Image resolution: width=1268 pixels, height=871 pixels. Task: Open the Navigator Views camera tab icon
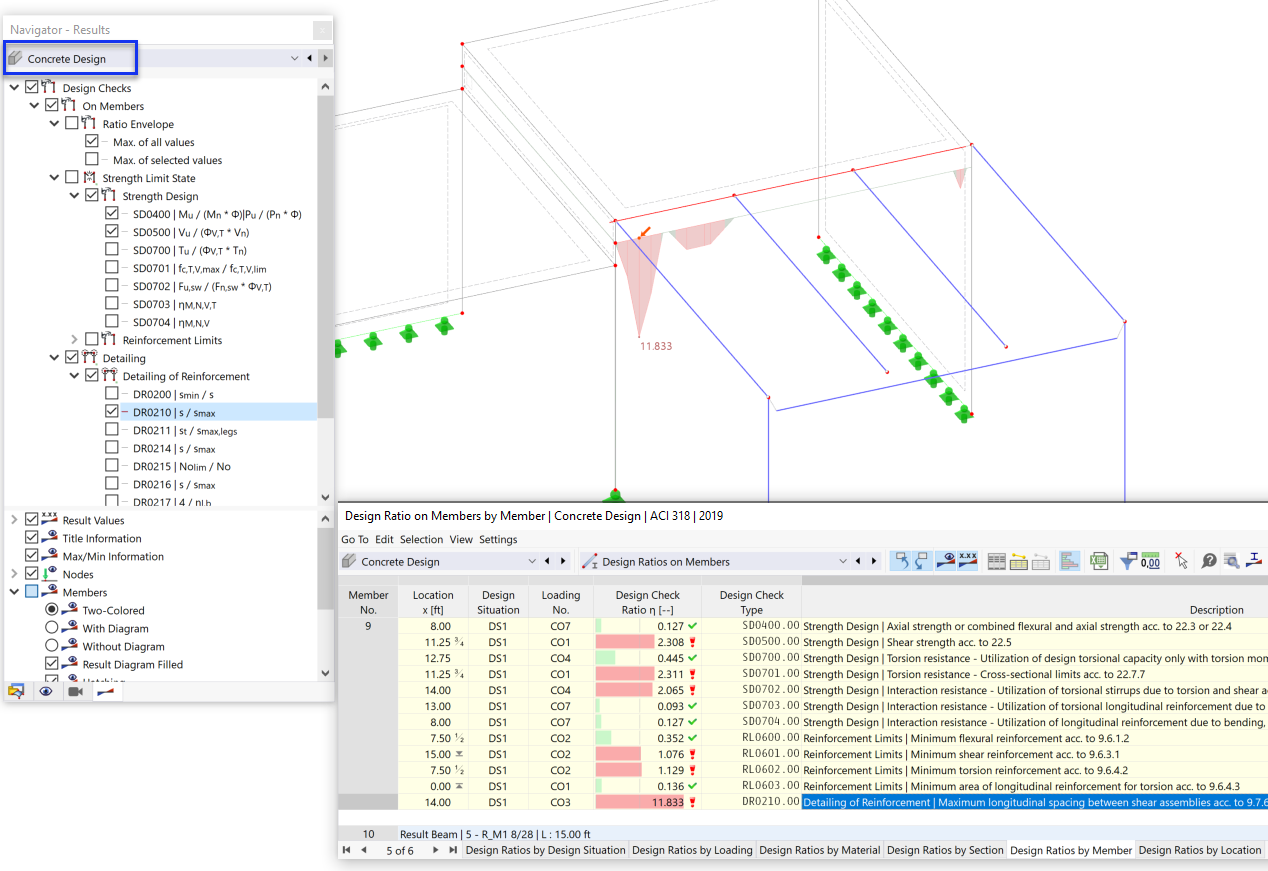click(74, 691)
